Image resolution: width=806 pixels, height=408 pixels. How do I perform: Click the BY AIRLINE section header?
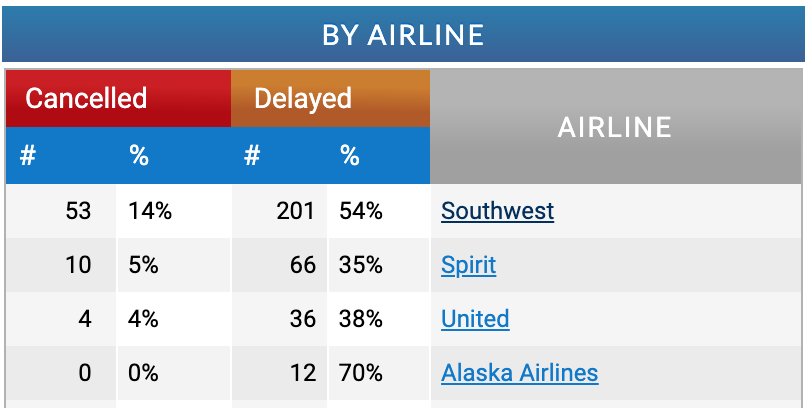[x=403, y=35]
